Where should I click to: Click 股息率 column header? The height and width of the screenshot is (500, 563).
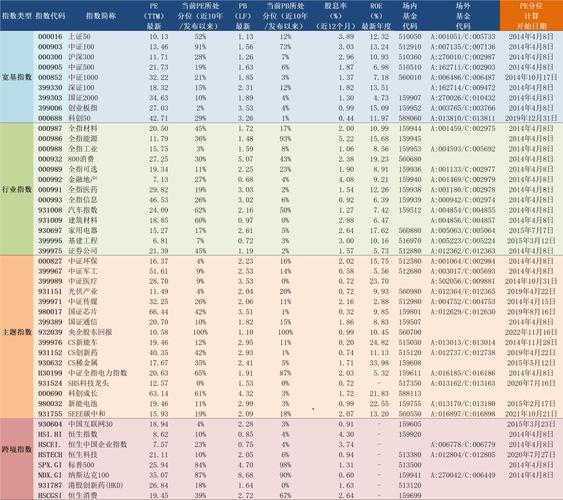pyautogui.click(x=335, y=16)
